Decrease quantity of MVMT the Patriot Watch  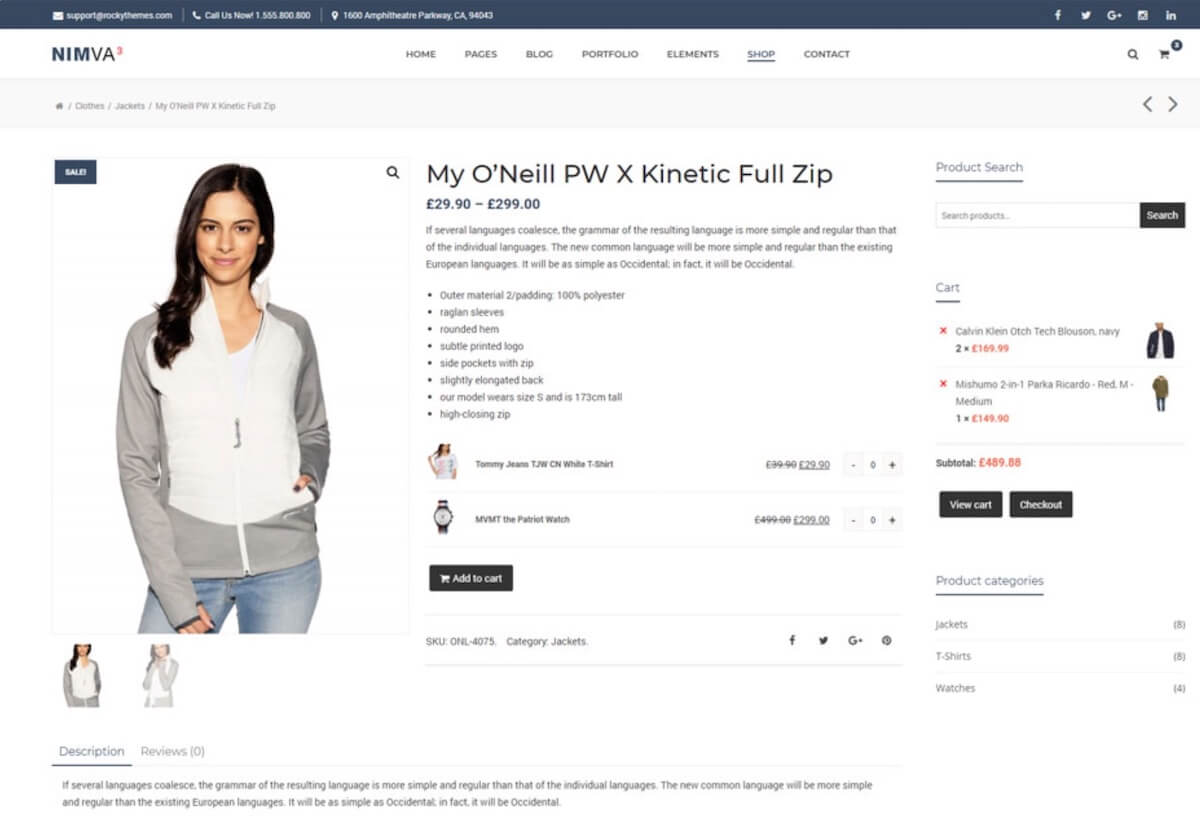coord(853,520)
